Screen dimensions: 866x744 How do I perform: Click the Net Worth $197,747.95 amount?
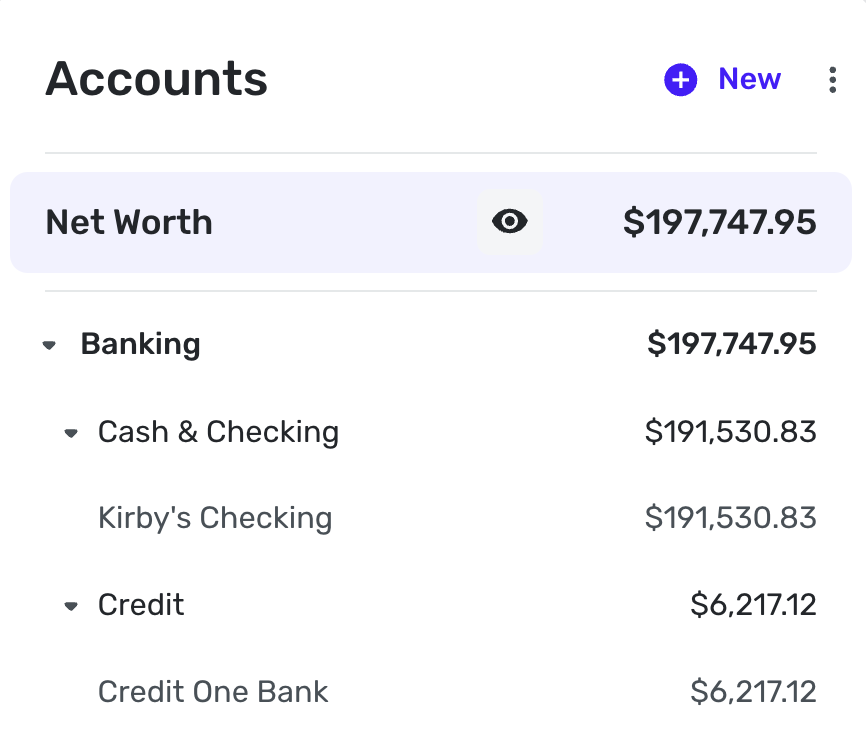tap(719, 222)
